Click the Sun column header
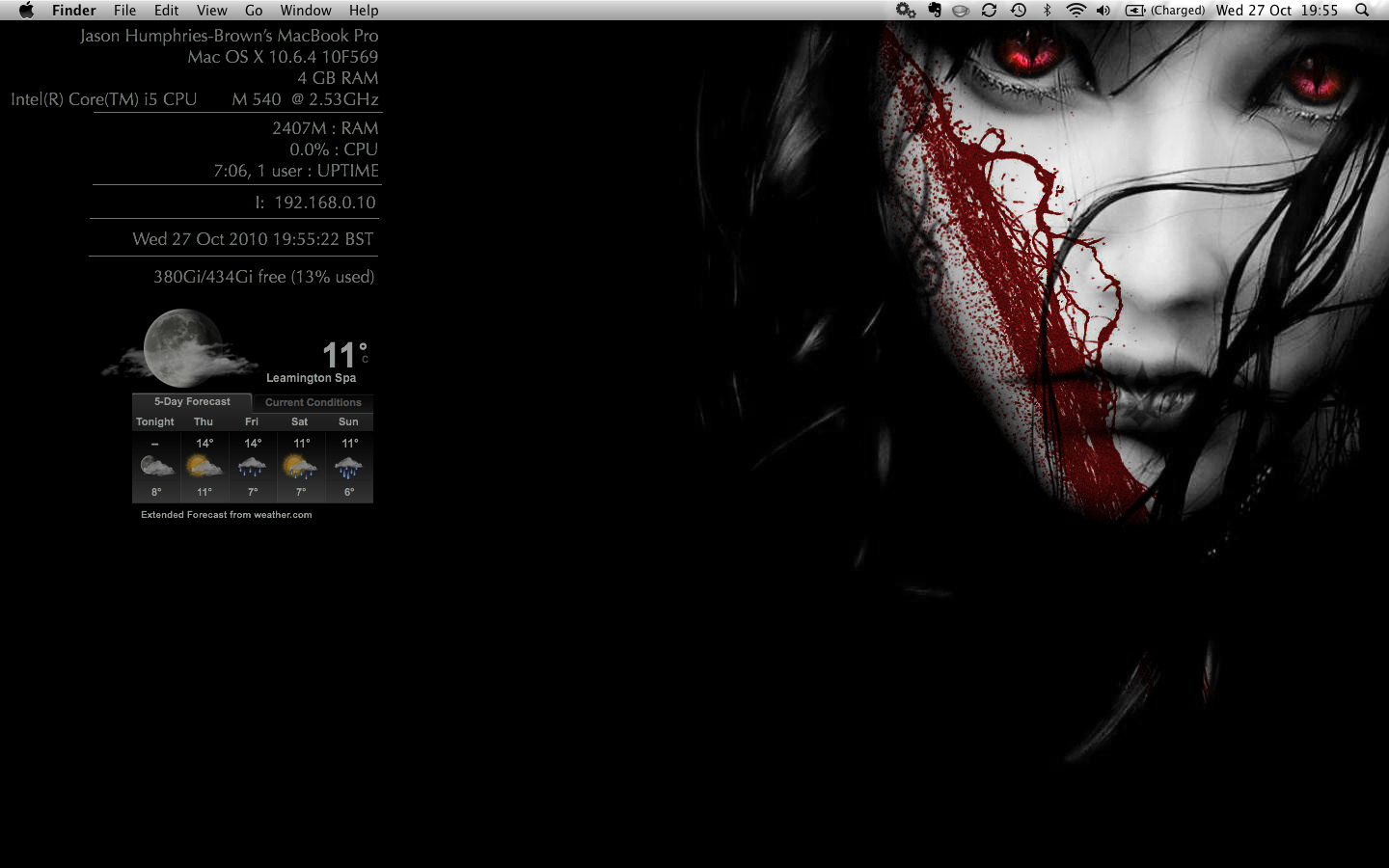Image resolution: width=1389 pixels, height=868 pixels. tap(348, 421)
